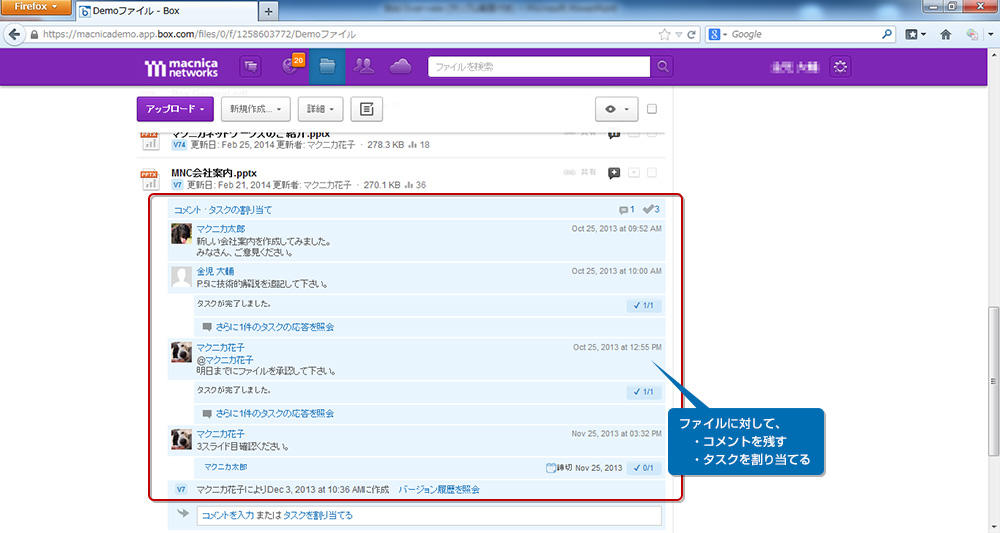Click the タスクを割り当てる link
Viewport: 1000px width, 533px height.
[x=318, y=515]
